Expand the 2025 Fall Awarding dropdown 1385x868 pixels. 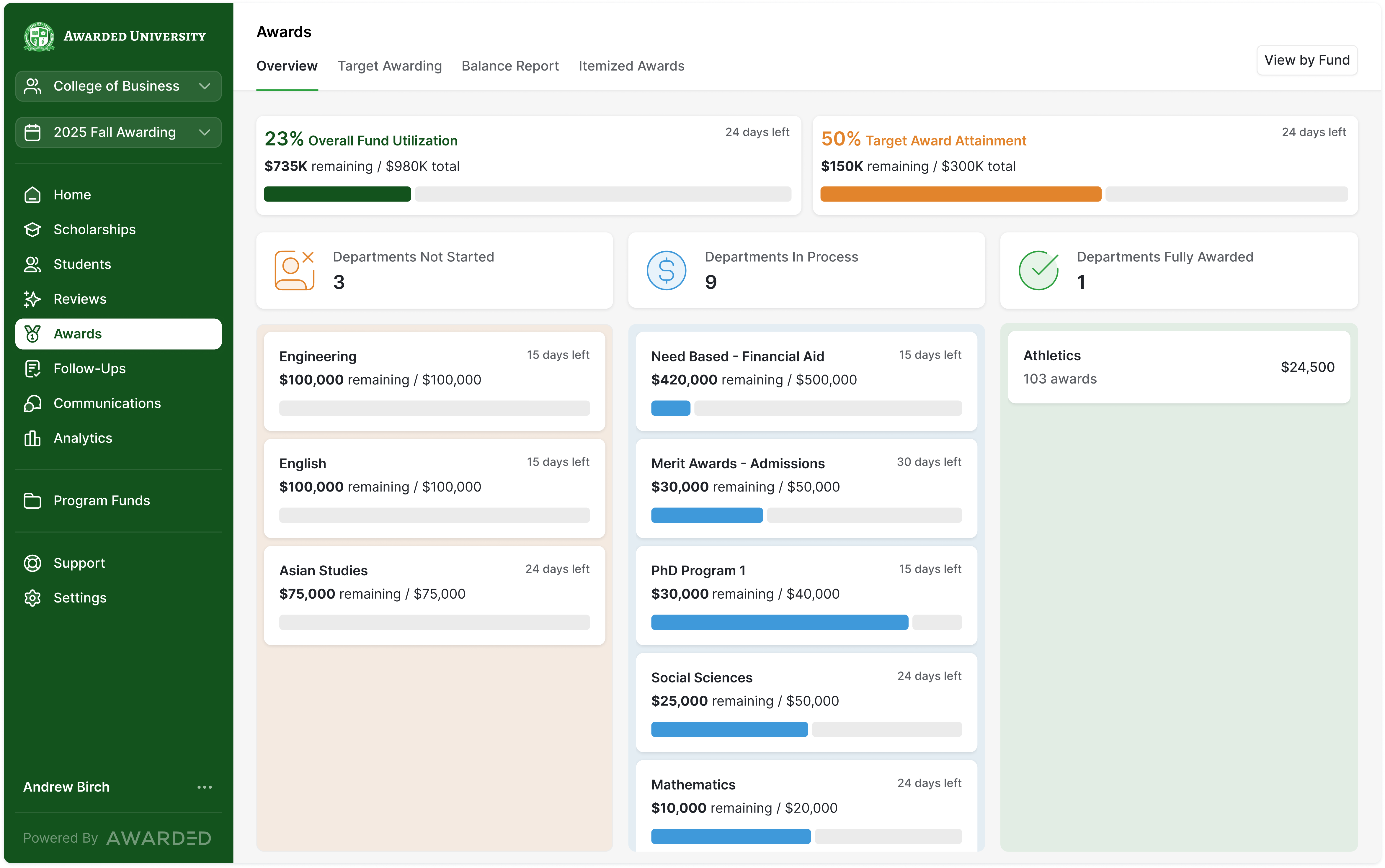click(x=118, y=132)
